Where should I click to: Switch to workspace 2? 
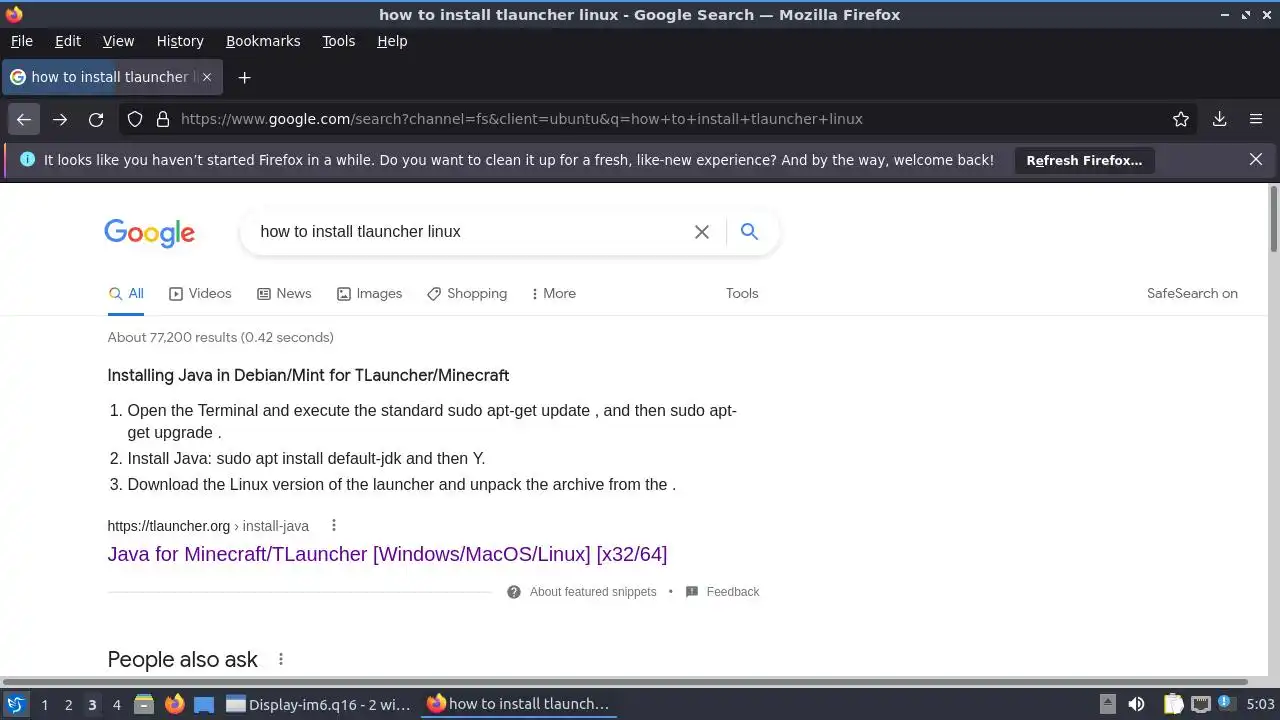point(68,705)
